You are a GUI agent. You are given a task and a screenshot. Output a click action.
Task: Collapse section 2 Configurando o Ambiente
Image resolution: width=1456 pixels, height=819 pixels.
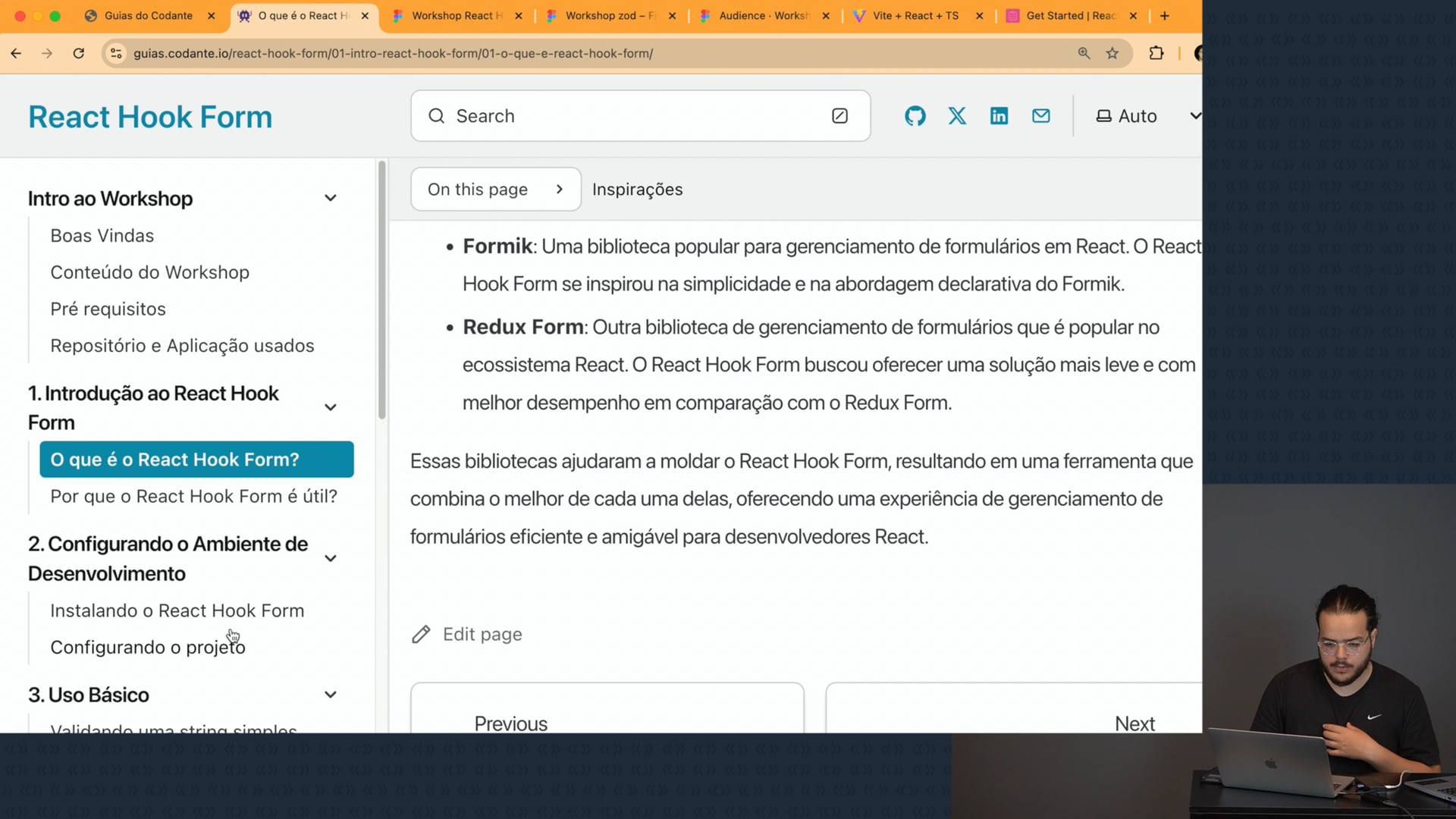tap(331, 559)
